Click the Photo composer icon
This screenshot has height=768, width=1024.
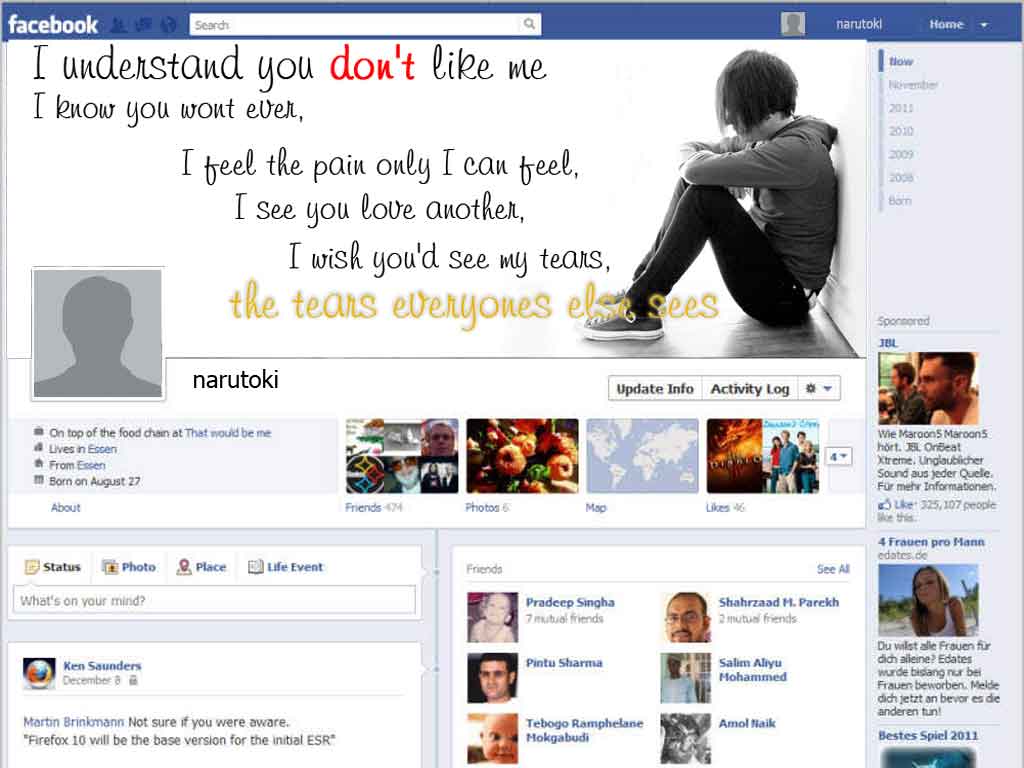pyautogui.click(x=110, y=567)
